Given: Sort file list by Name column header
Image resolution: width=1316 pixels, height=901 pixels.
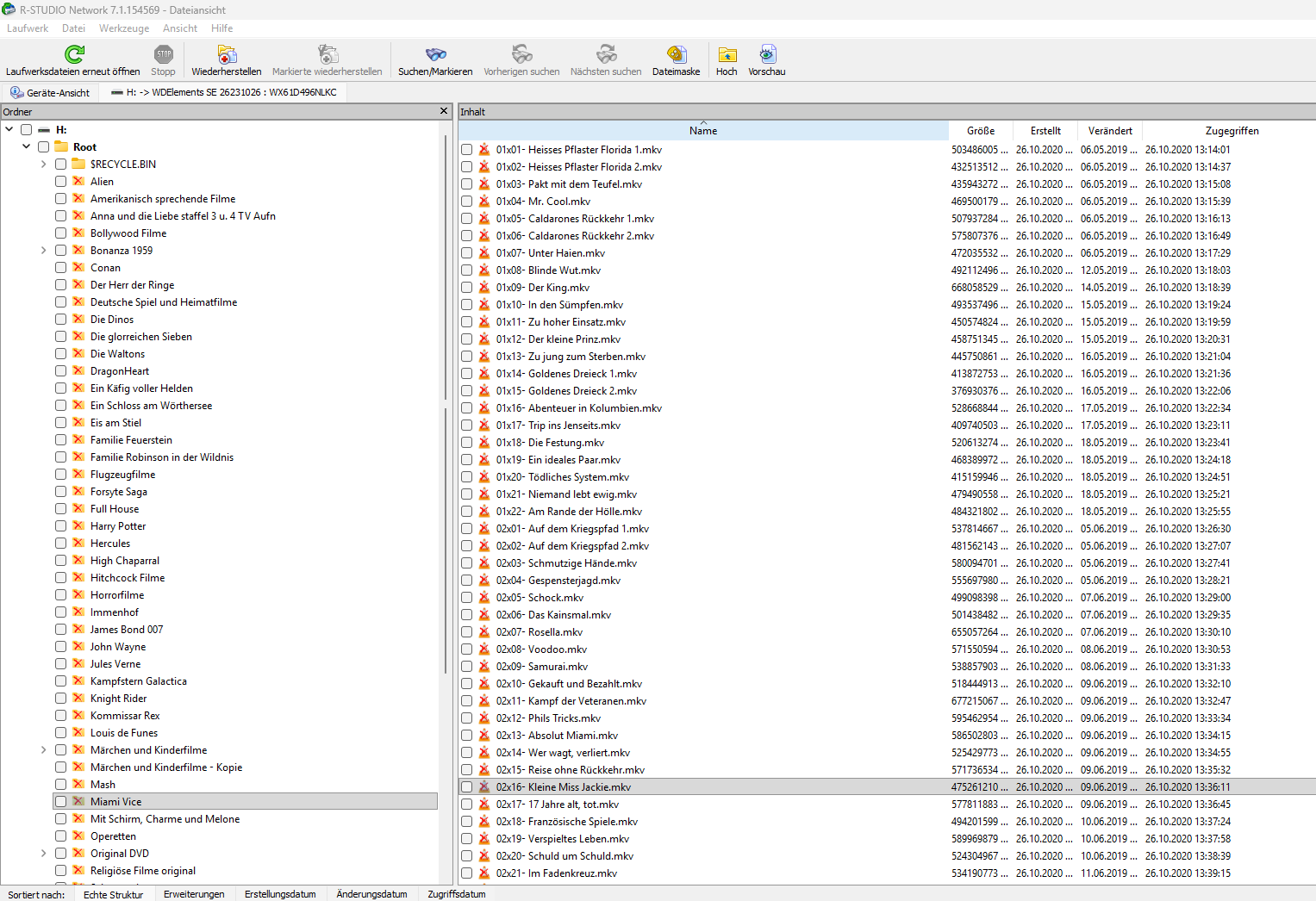Looking at the screenshot, I should (x=703, y=131).
